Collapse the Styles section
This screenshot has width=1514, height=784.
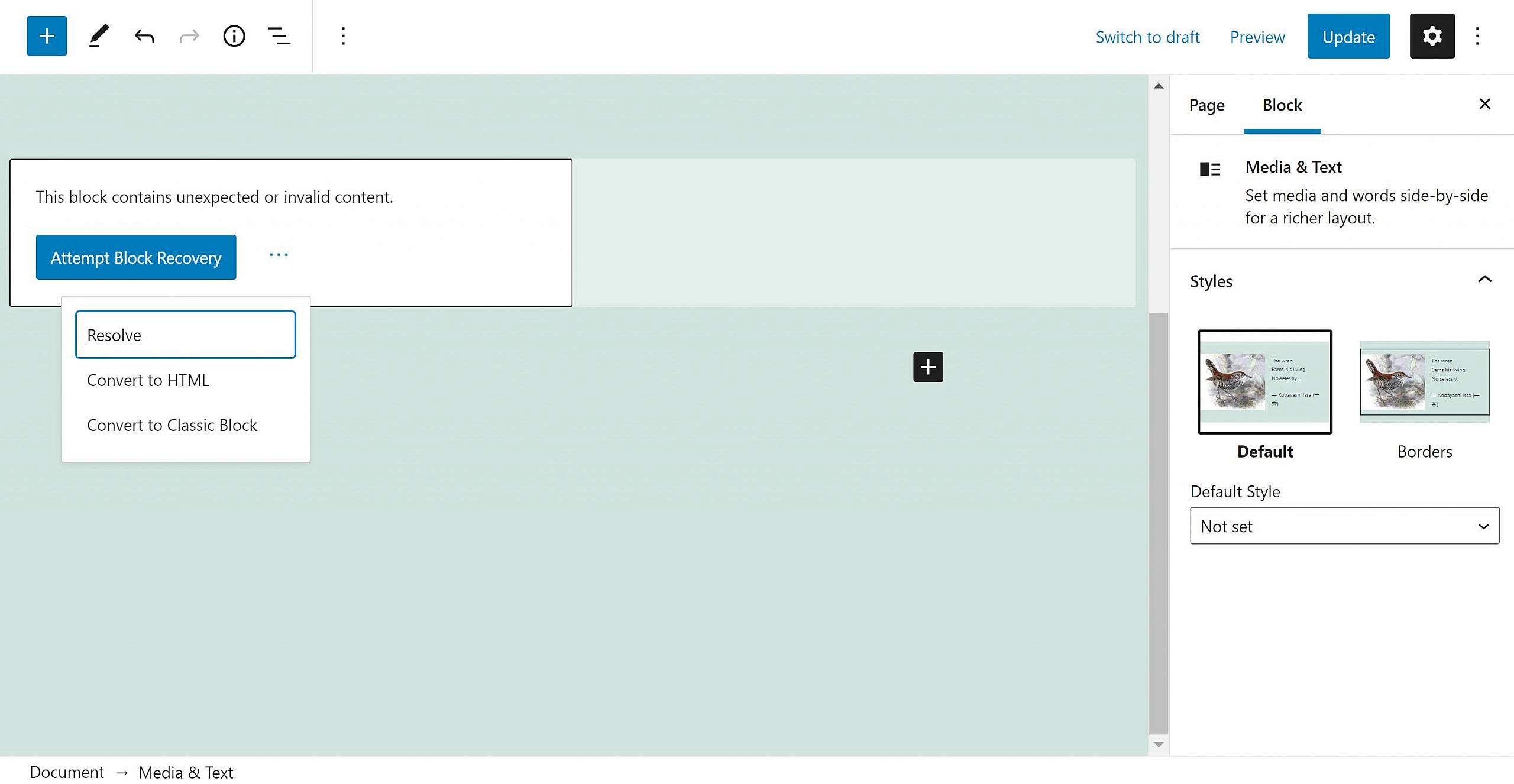pyautogui.click(x=1484, y=280)
